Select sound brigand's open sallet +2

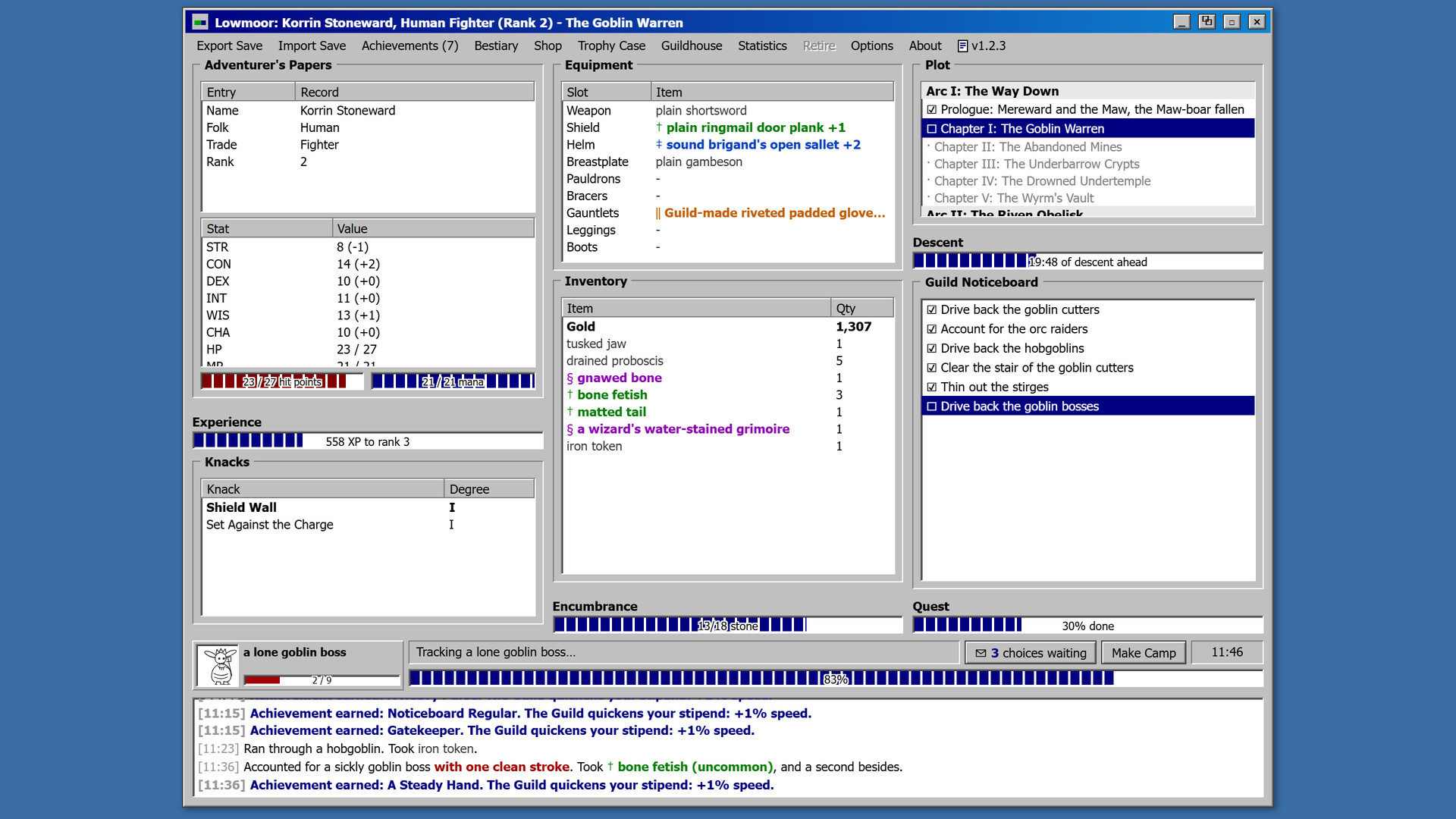pyautogui.click(x=728, y=145)
